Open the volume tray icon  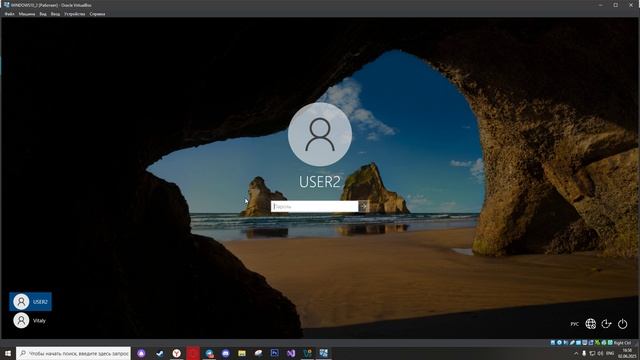600,353
